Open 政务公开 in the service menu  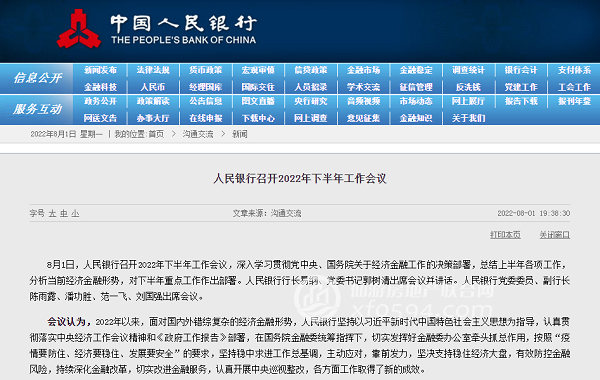(100, 101)
